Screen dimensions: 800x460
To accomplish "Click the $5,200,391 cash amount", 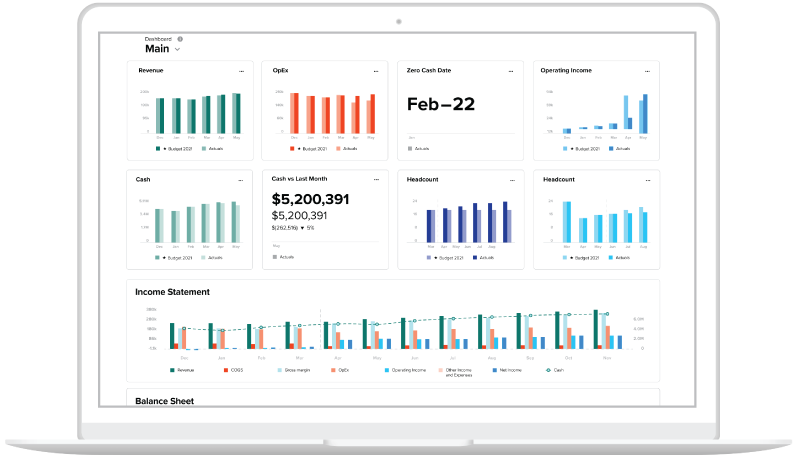I will pyautogui.click(x=310, y=199).
